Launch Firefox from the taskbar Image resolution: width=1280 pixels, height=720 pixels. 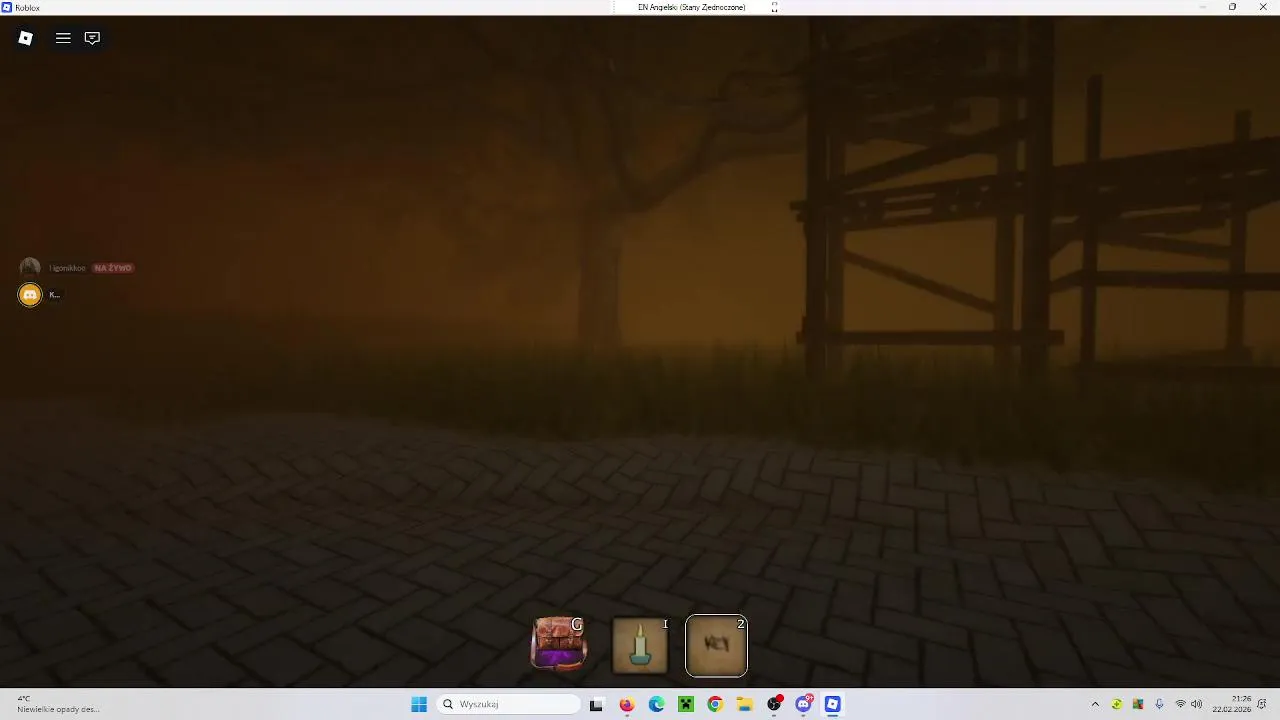point(627,704)
